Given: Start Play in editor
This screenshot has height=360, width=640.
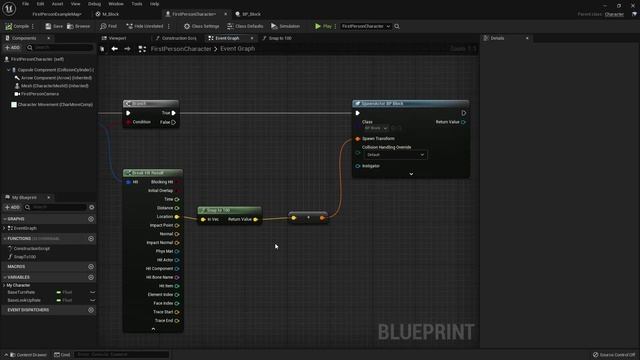Looking at the screenshot, I should tap(323, 26).
